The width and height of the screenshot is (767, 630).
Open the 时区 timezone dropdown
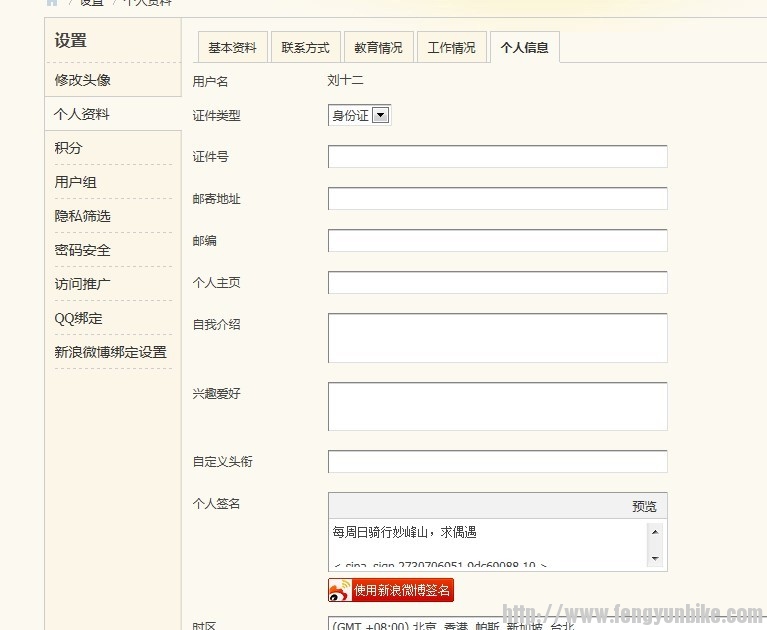[497, 624]
